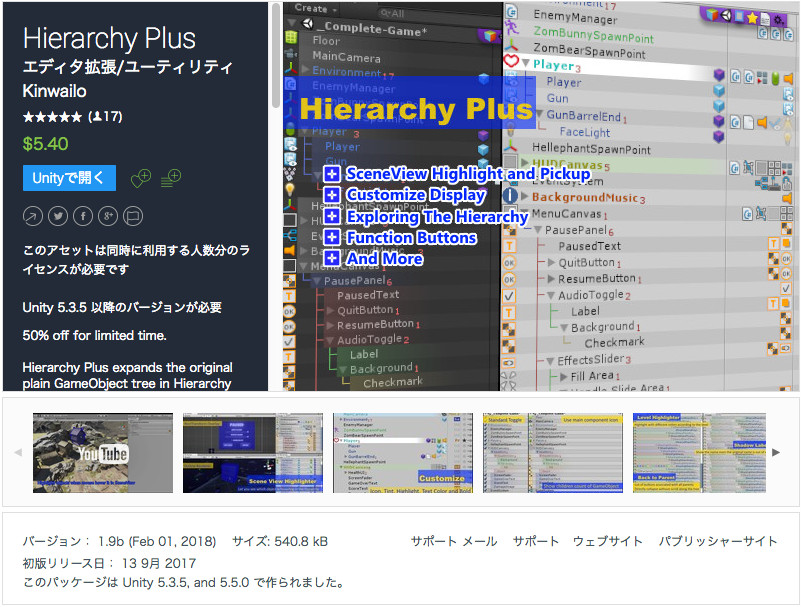
Task: Play the YouTube video thumbnail
Action: coord(103,453)
